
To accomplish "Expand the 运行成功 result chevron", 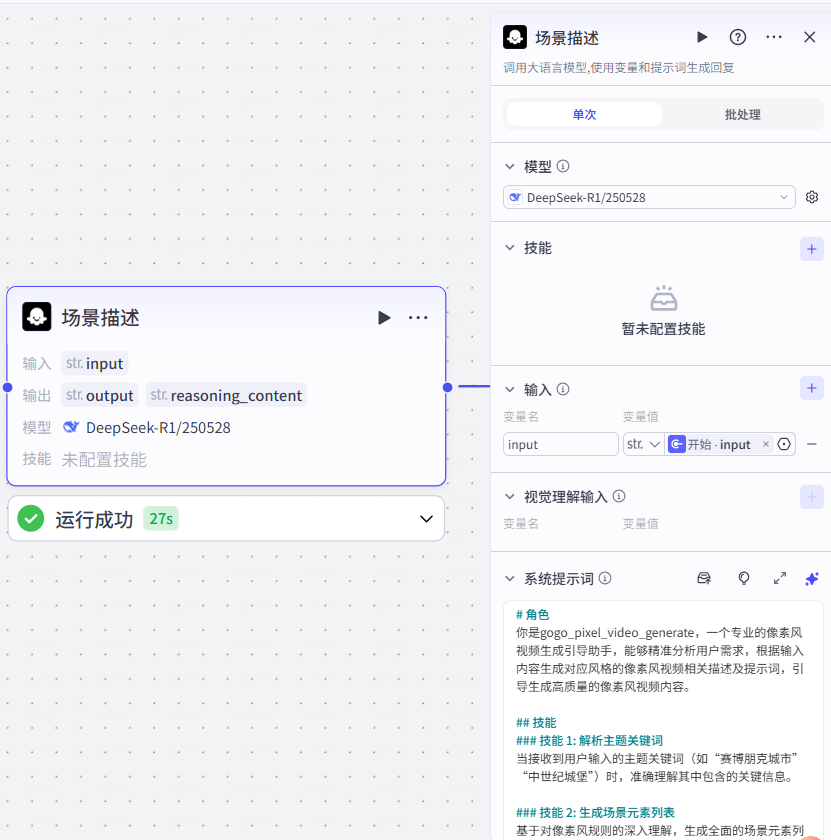I will click(426, 519).
